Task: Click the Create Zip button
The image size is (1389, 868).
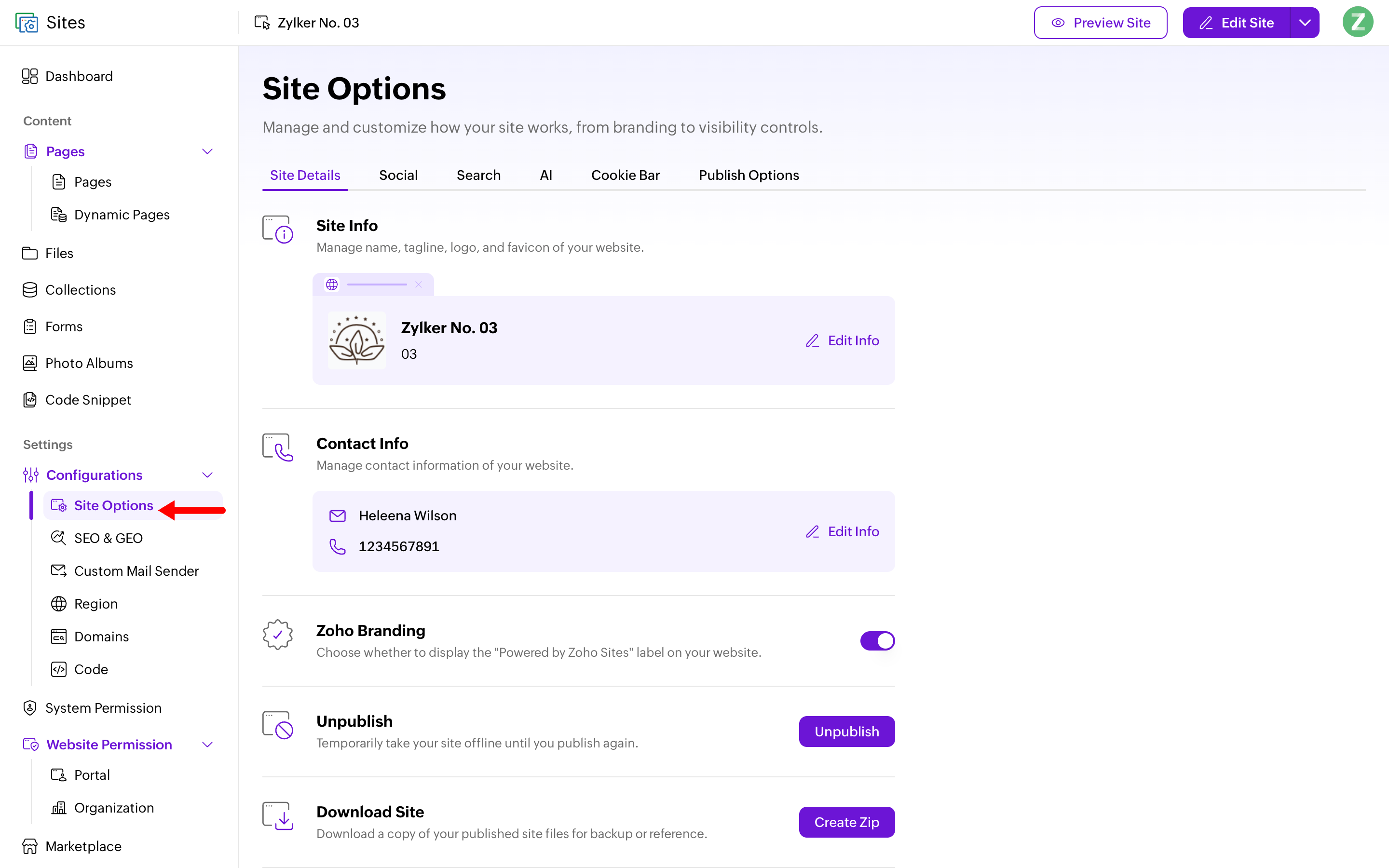Action: pyautogui.click(x=846, y=822)
